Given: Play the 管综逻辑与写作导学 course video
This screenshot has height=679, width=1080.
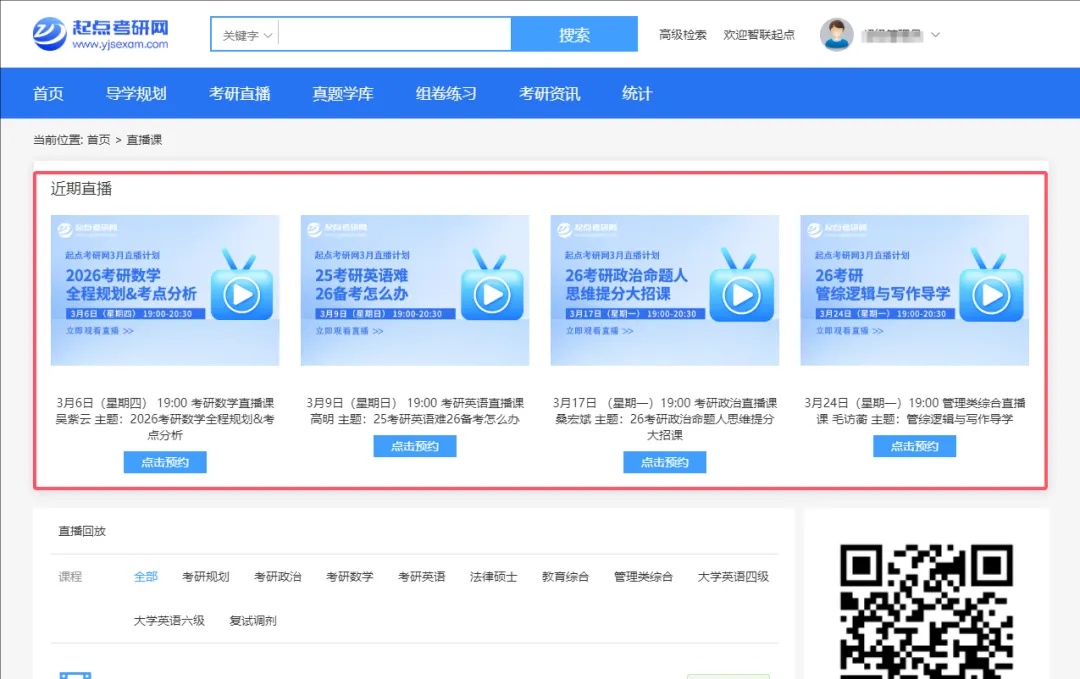Looking at the screenshot, I should (x=991, y=294).
